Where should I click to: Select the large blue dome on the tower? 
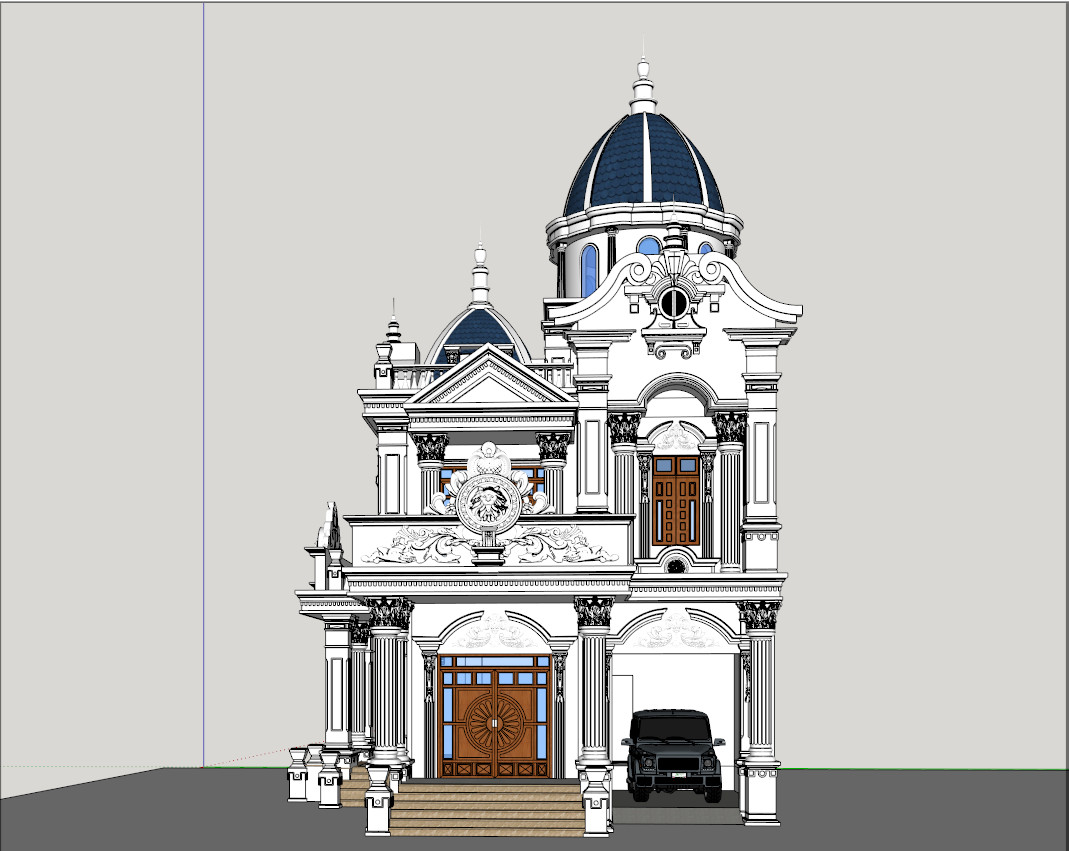643,164
